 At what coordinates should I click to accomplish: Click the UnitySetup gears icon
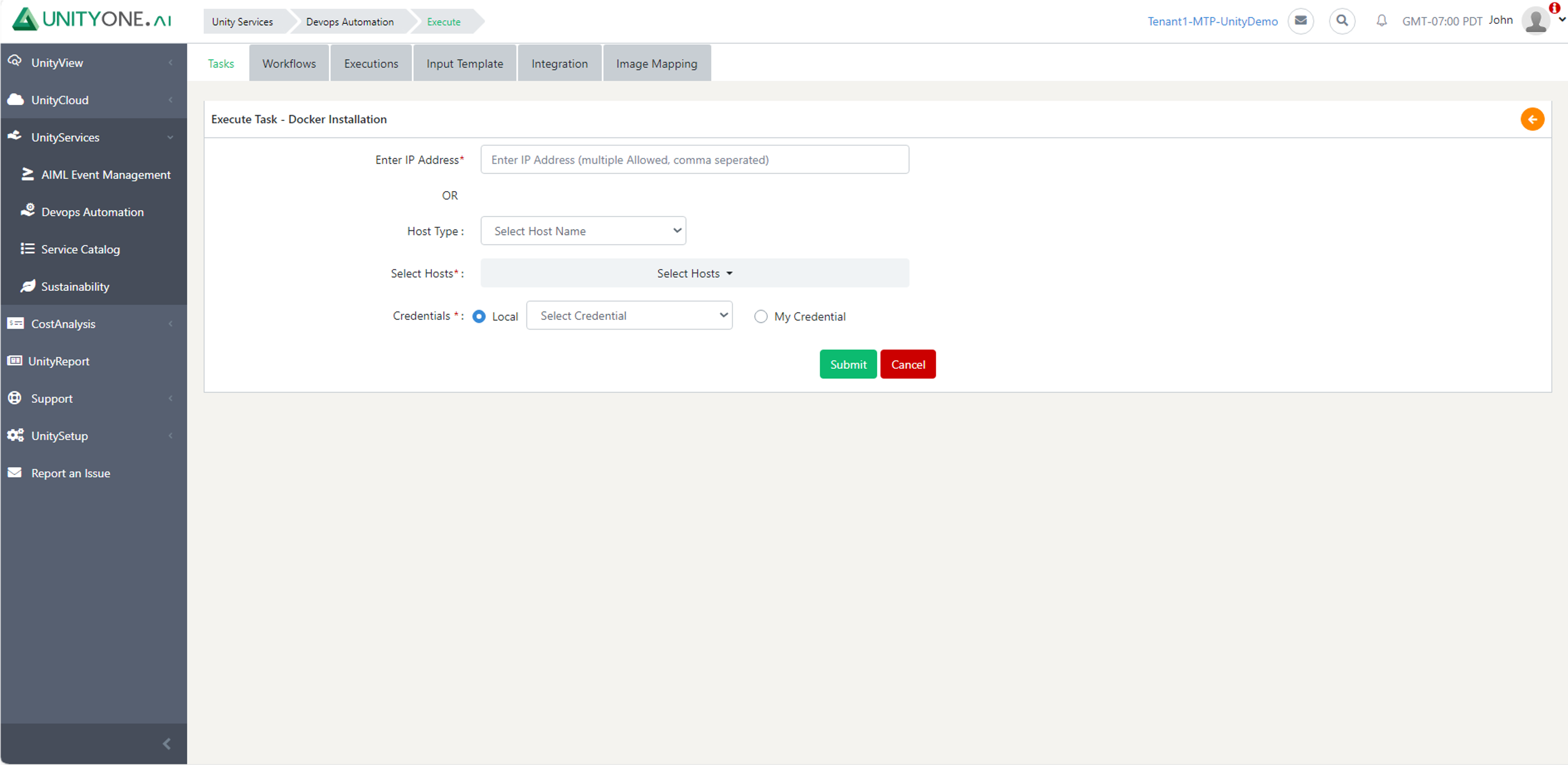pos(15,435)
